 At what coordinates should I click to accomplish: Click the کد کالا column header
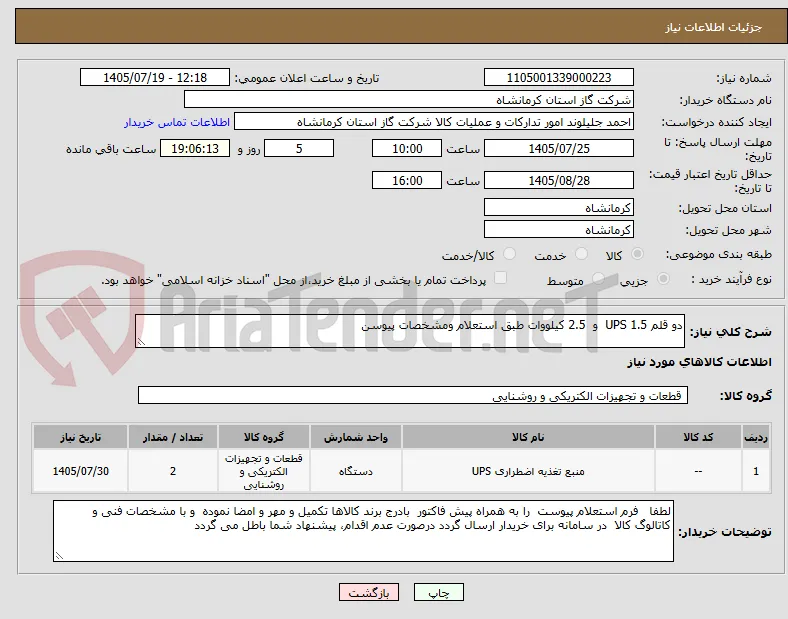click(x=698, y=437)
